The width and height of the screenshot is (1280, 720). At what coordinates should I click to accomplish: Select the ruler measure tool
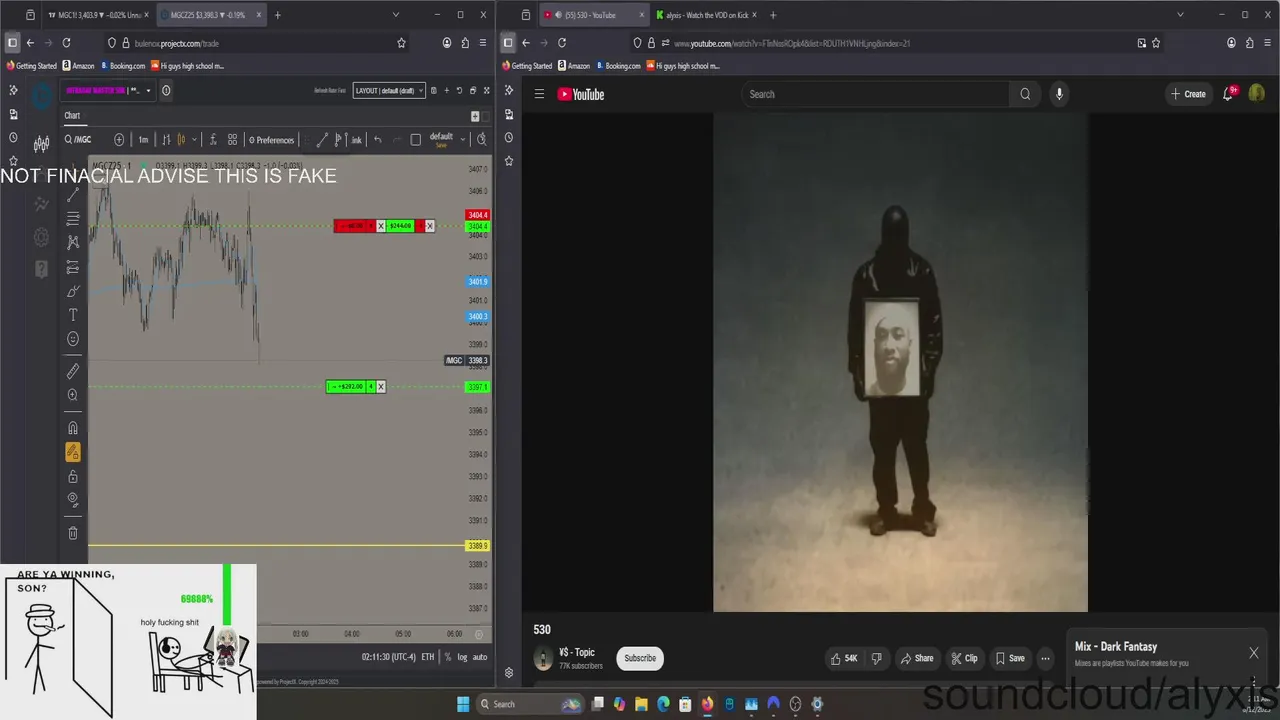click(x=73, y=371)
